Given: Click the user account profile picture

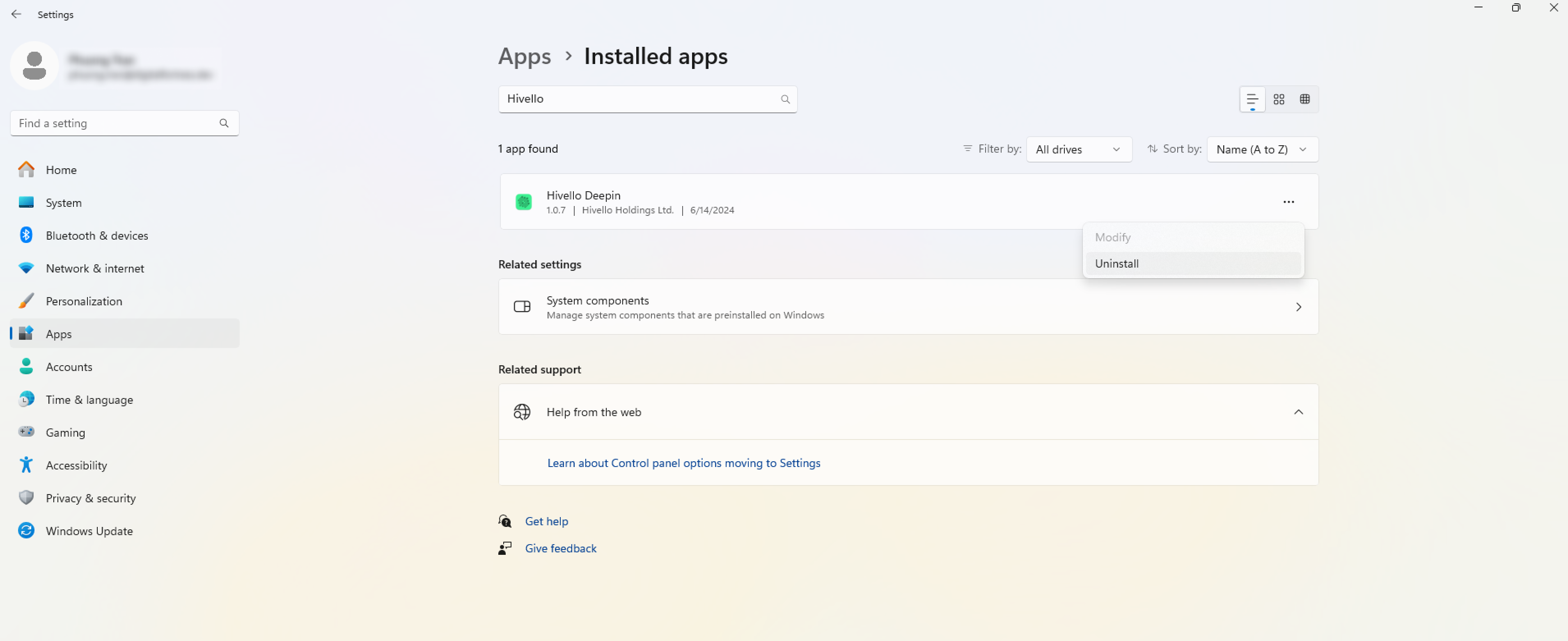Looking at the screenshot, I should (34, 65).
